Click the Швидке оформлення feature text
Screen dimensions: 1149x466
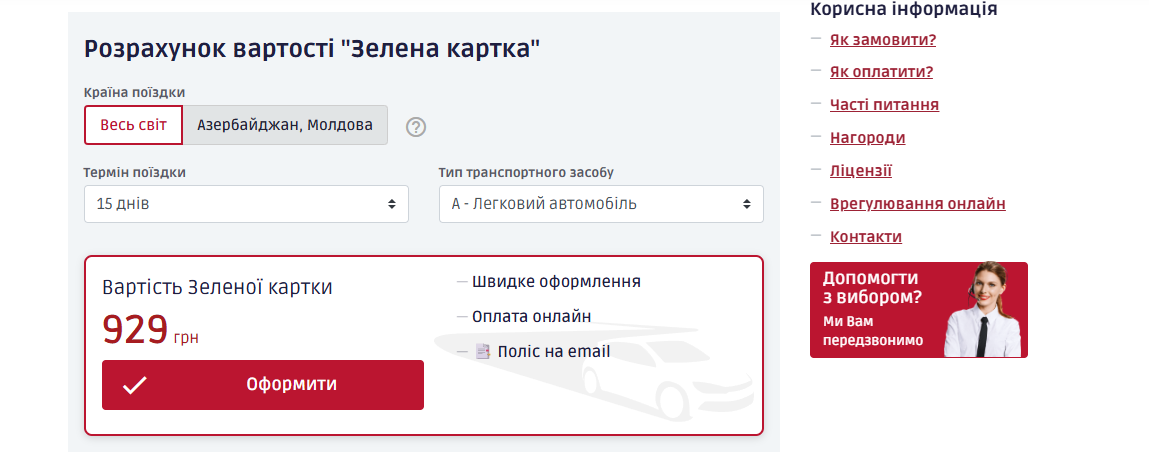click(556, 282)
